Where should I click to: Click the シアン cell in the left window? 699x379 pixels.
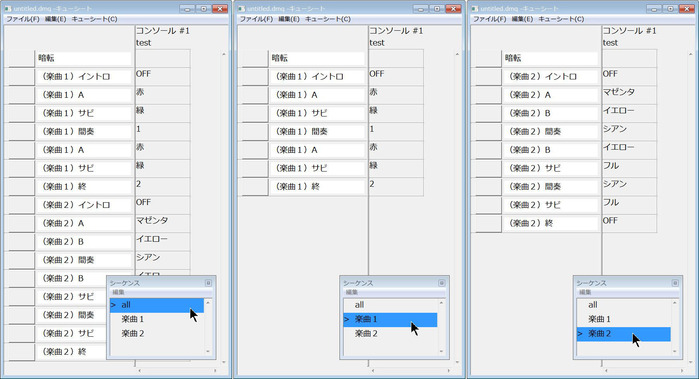click(x=162, y=260)
